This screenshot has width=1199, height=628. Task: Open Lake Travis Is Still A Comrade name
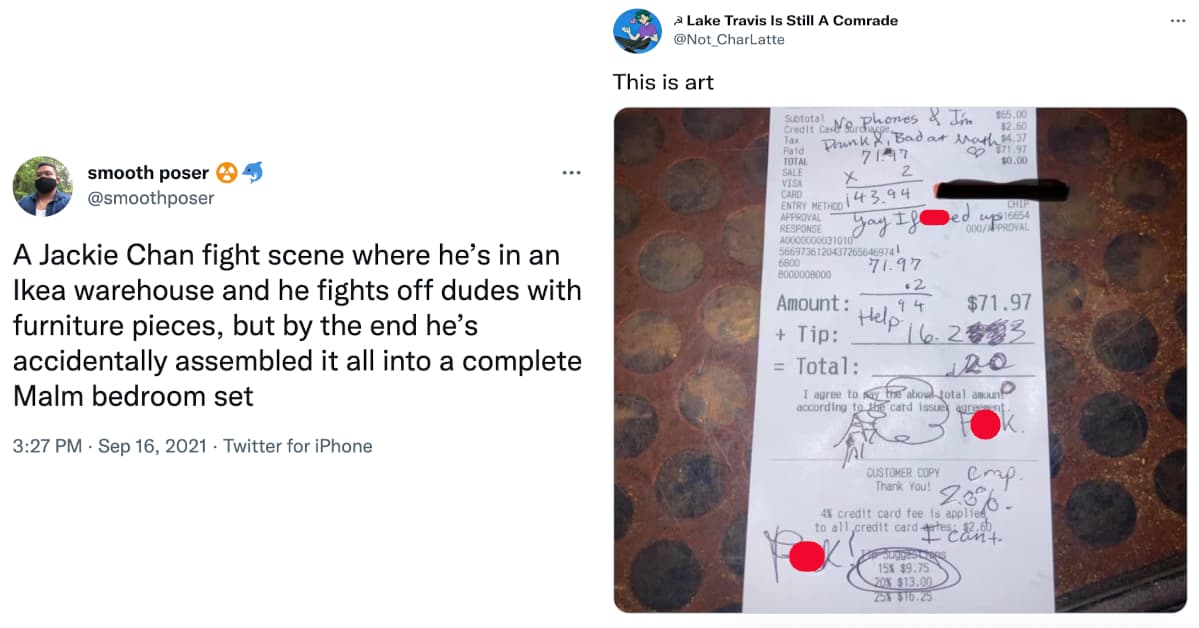(x=792, y=20)
